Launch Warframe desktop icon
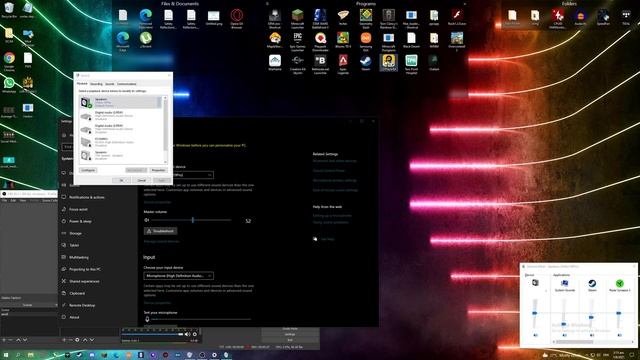Viewport: 640px width, 360px height. [275, 63]
